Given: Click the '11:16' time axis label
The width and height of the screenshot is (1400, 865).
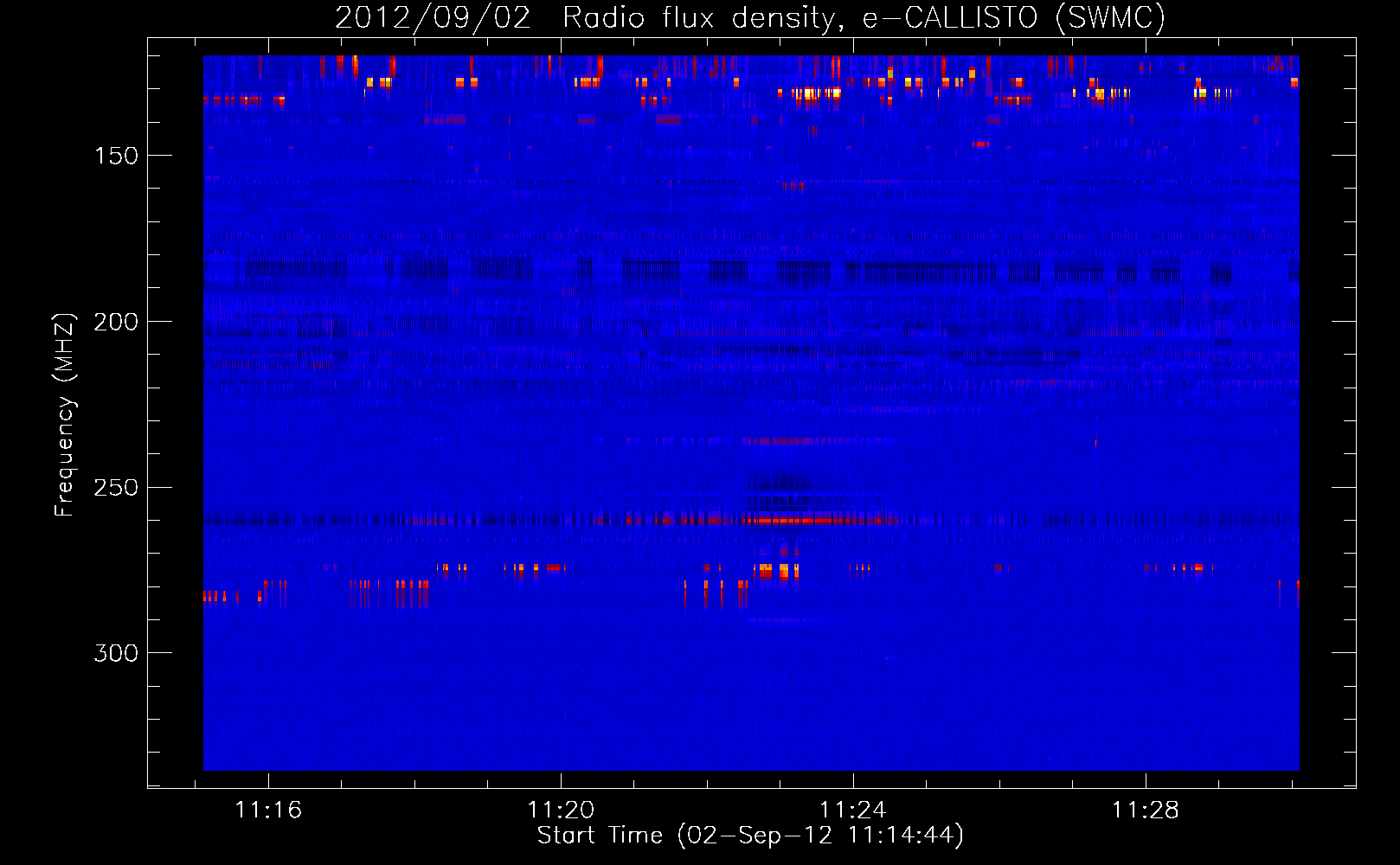Looking at the screenshot, I should 268,810.
